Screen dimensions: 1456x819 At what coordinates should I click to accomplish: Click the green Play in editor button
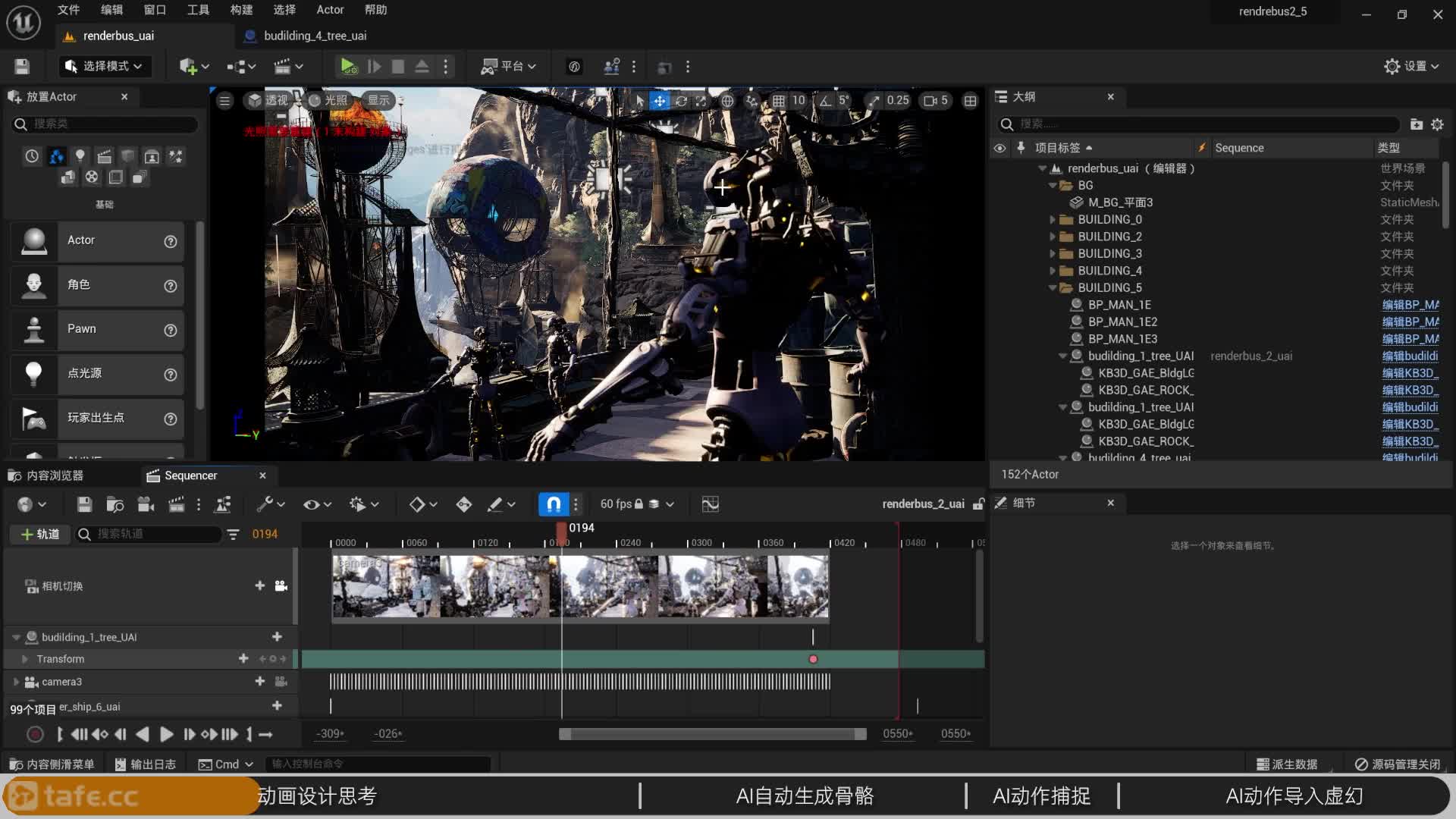(x=348, y=67)
